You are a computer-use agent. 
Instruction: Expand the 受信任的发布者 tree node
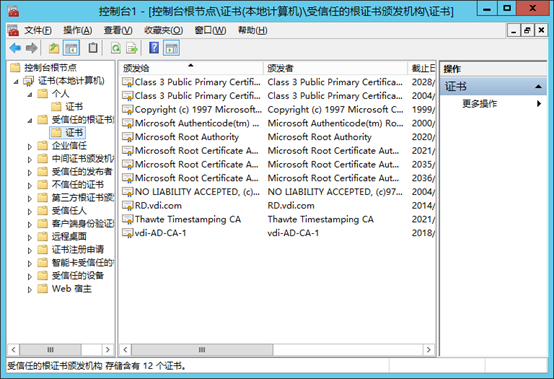(x=30, y=172)
